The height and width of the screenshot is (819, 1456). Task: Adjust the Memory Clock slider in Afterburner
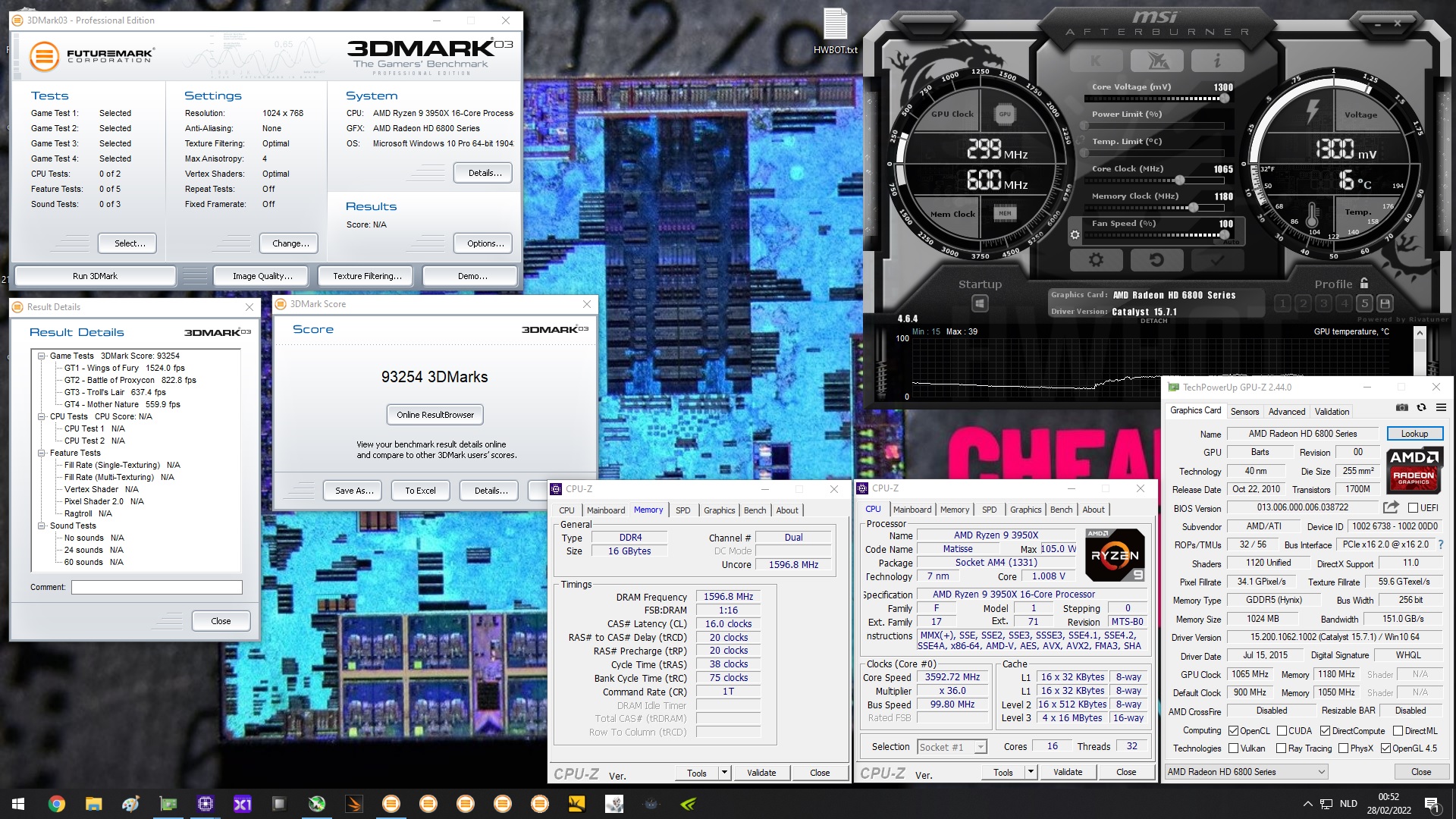pos(1154,208)
